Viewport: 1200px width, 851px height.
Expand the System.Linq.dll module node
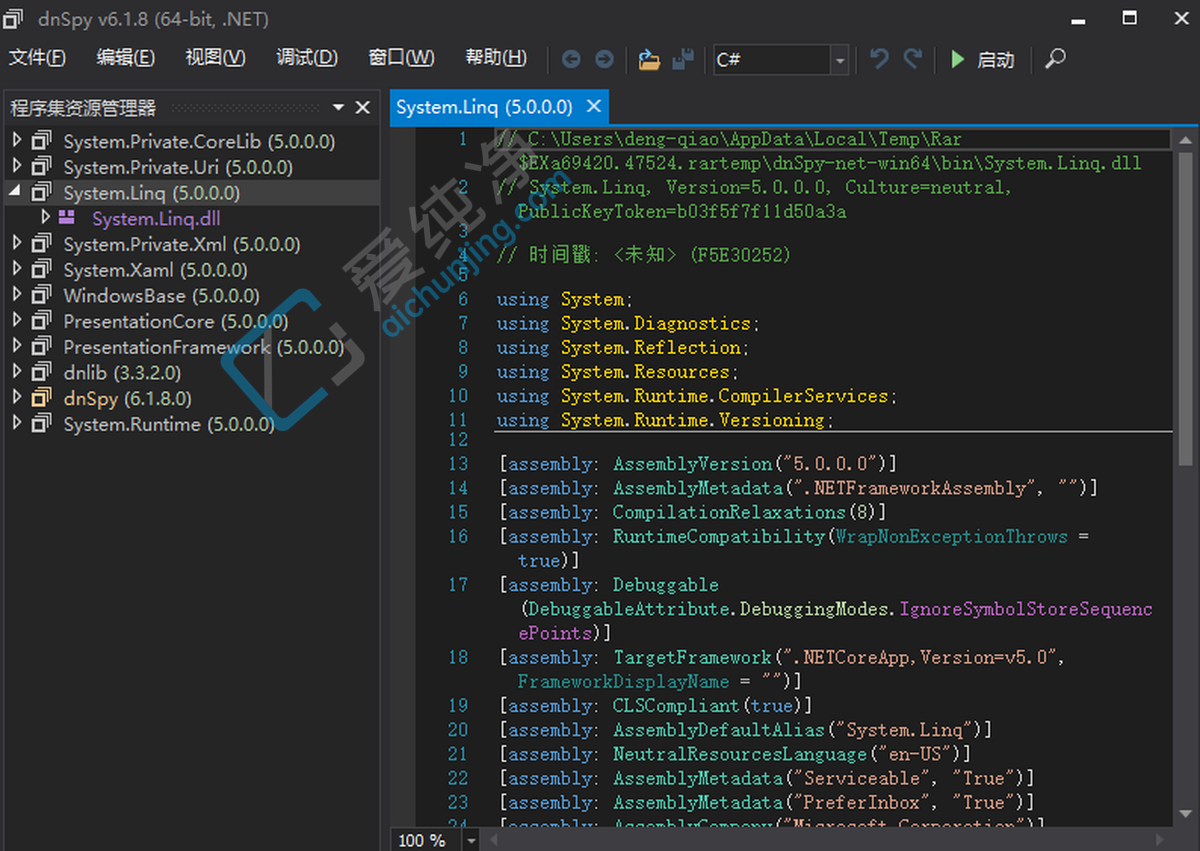coord(45,218)
